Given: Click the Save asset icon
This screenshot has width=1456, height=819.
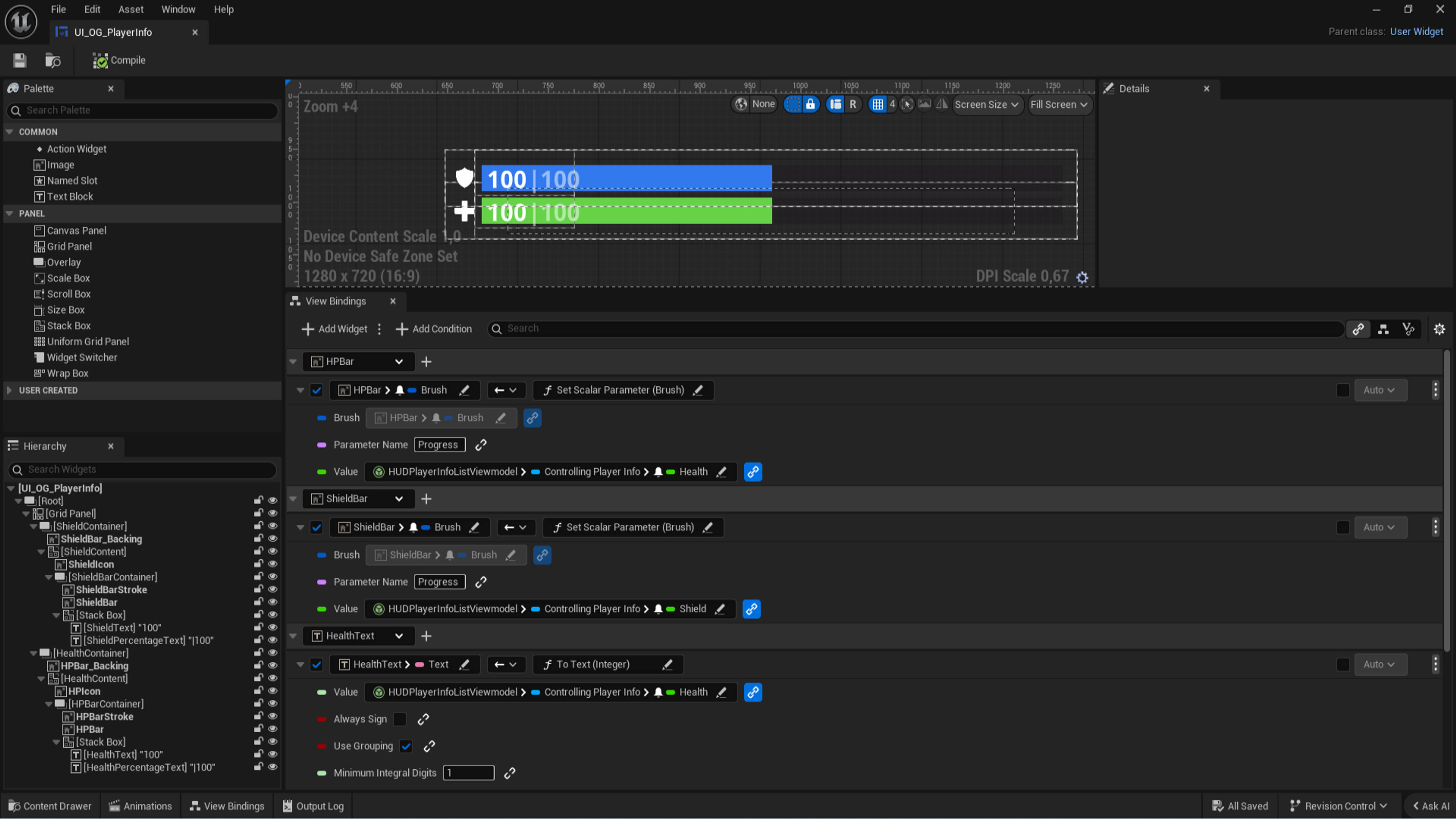Looking at the screenshot, I should click(20, 61).
